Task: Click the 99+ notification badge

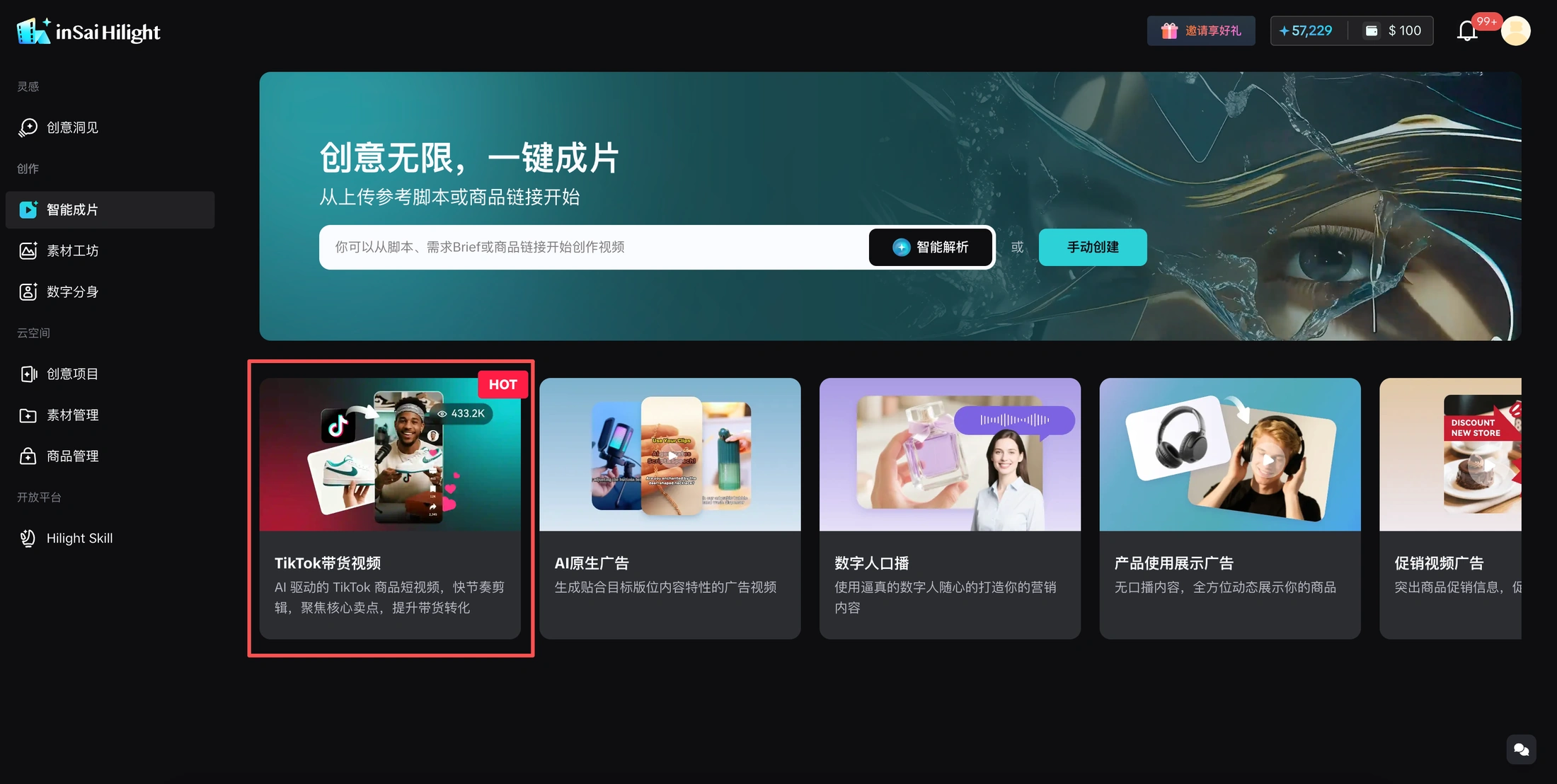Action: (1486, 21)
